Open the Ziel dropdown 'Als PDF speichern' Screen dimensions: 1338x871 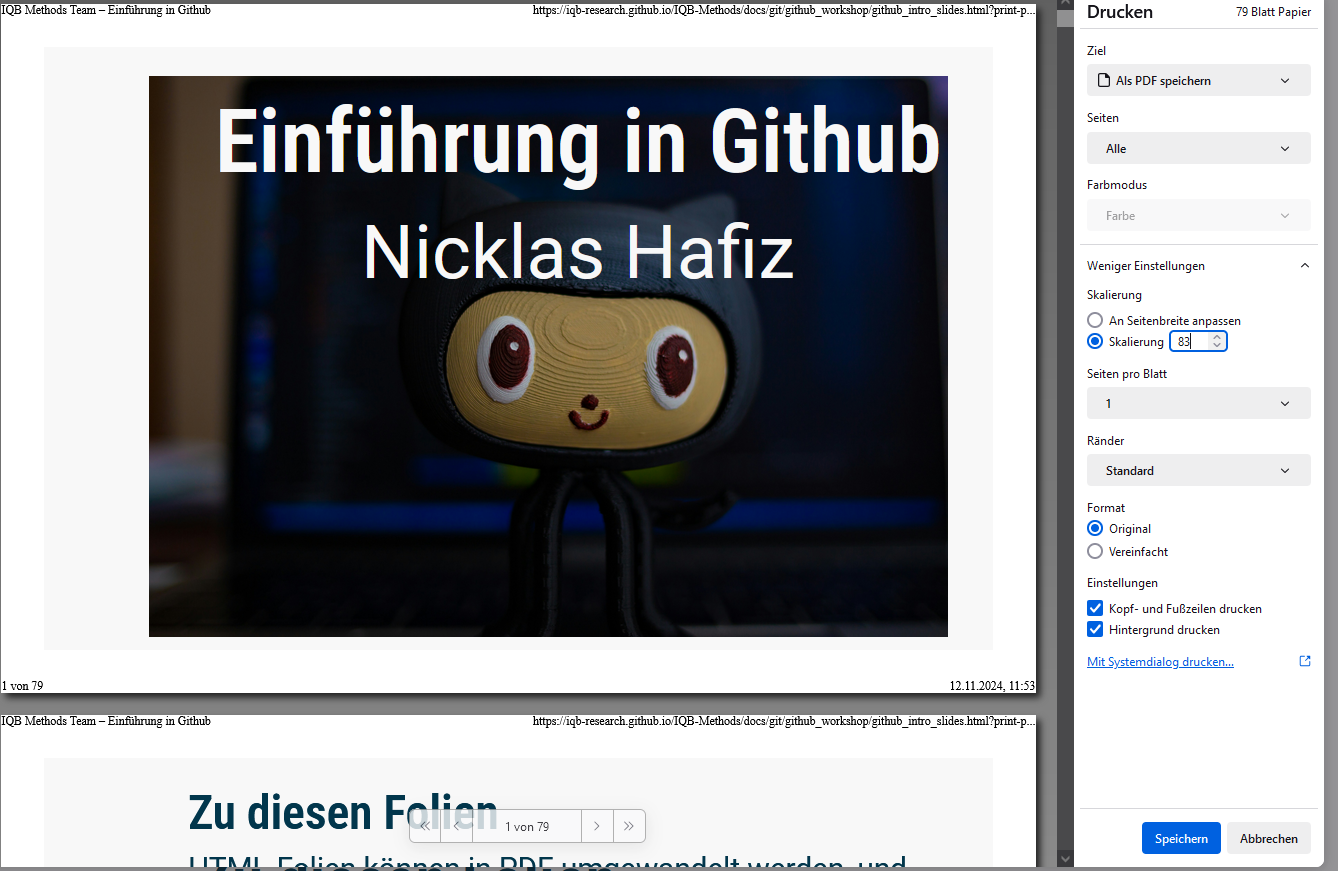coord(1198,81)
